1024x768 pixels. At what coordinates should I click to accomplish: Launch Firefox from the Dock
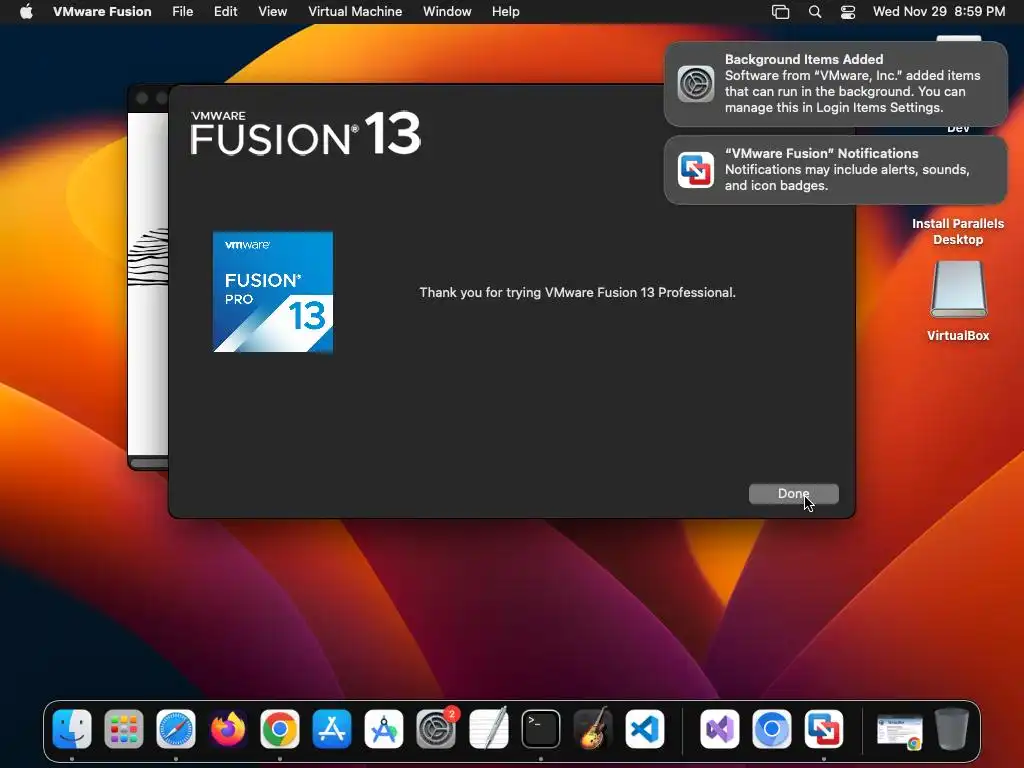228,729
